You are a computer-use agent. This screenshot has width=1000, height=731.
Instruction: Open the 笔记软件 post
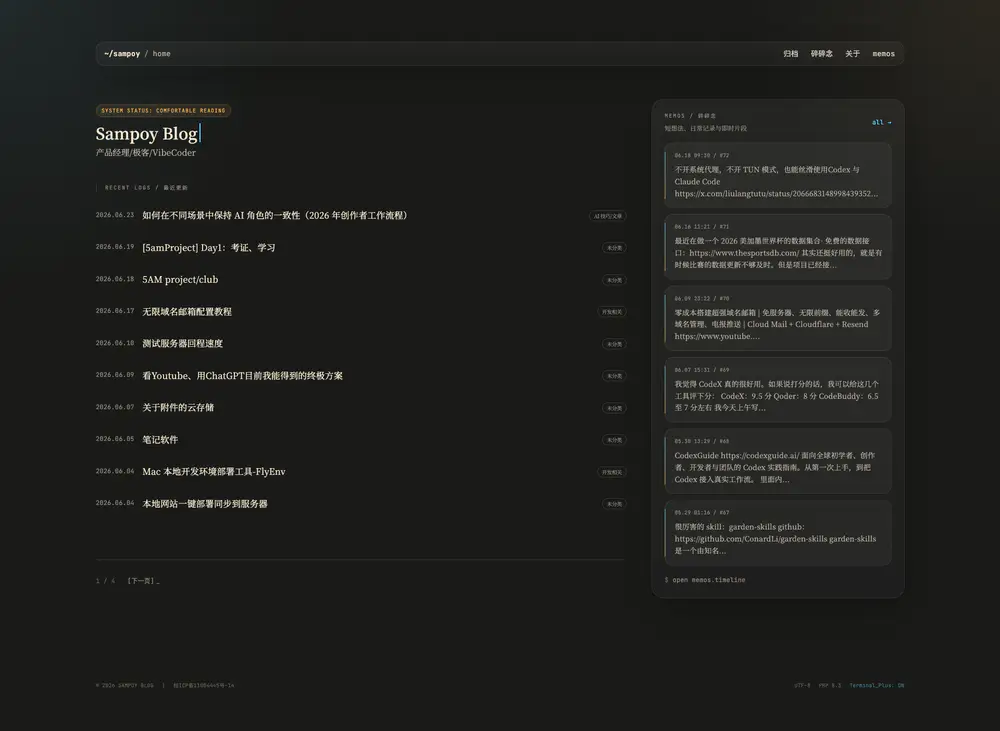(x=160, y=439)
